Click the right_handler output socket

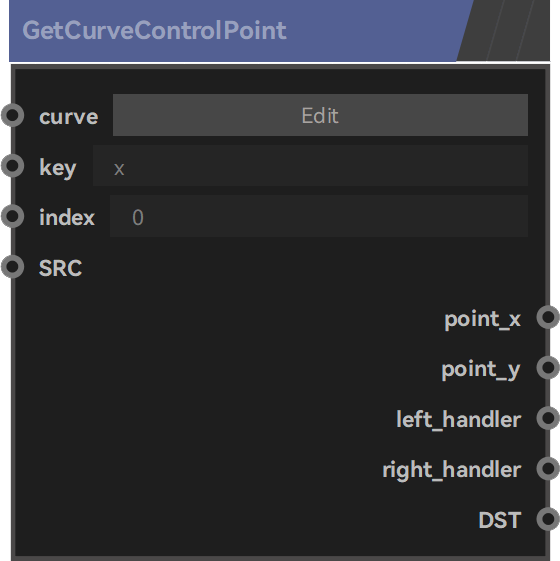pyautogui.click(x=548, y=468)
